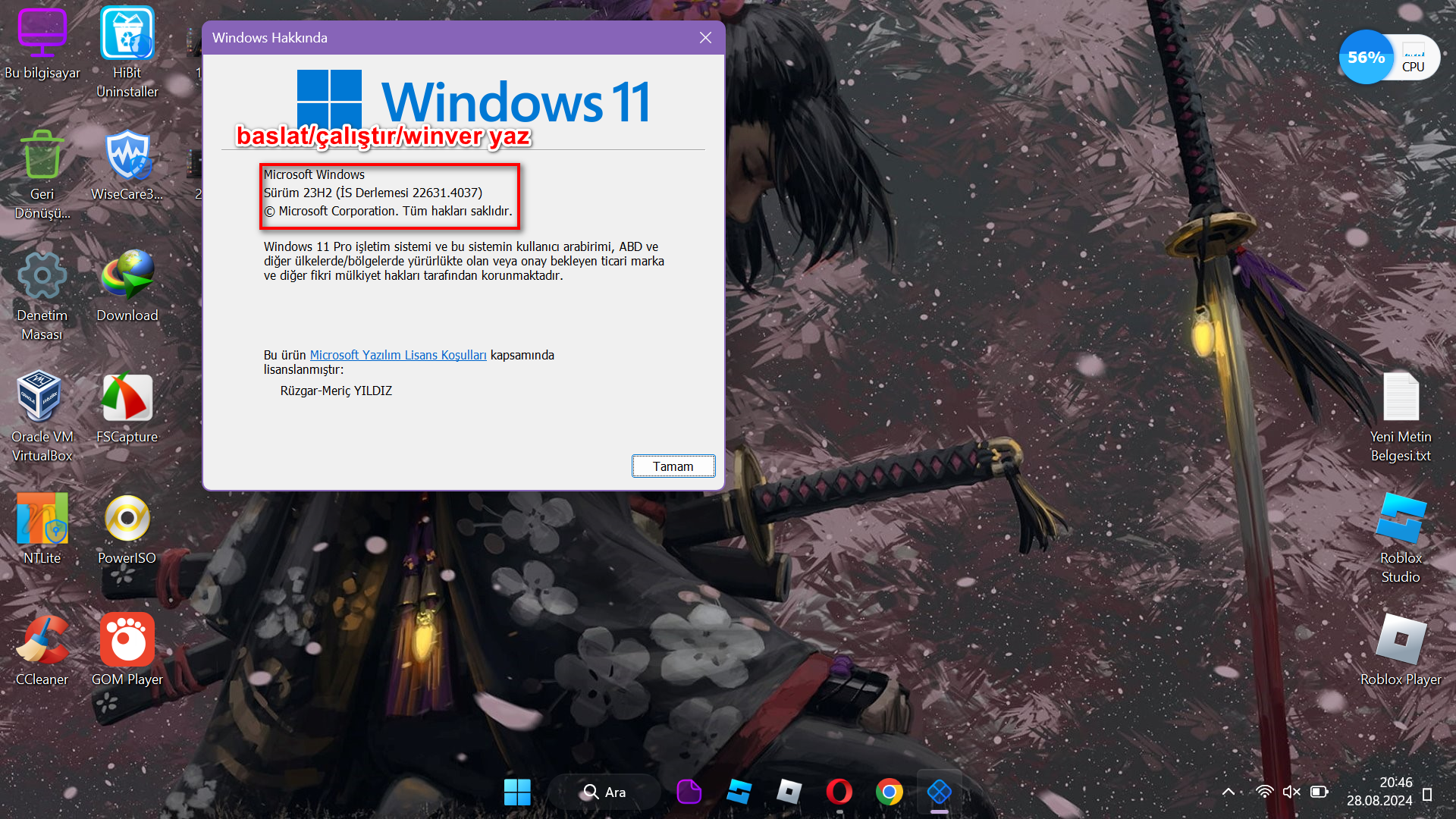Close the Windows Hakkında dialog
Viewport: 1456px width, 819px height.
click(705, 38)
